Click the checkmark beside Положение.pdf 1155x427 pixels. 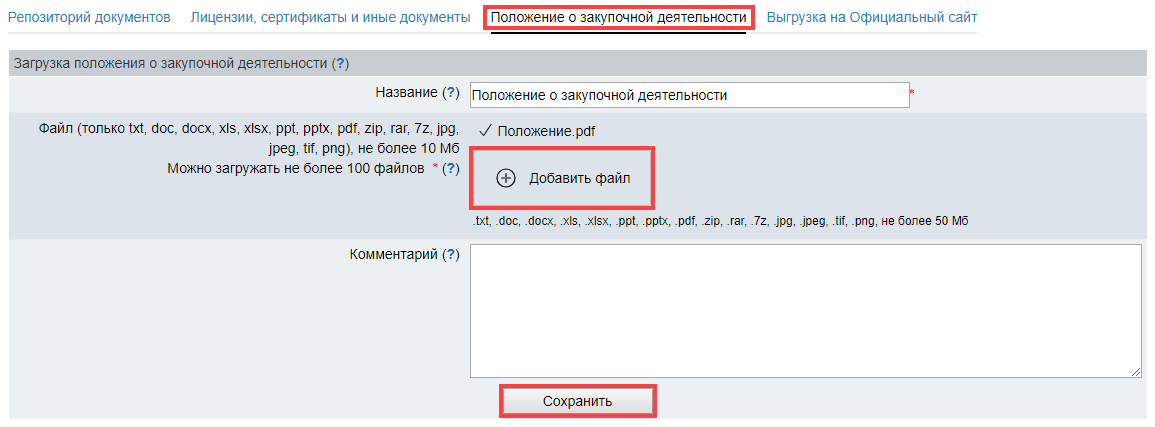484,130
